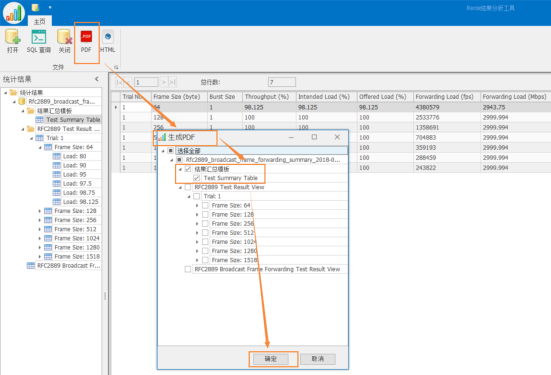Toggle Rfc2889_broadcast_frame_forwarding_summary checkbox
The width and height of the screenshot is (551, 375).
click(x=179, y=160)
